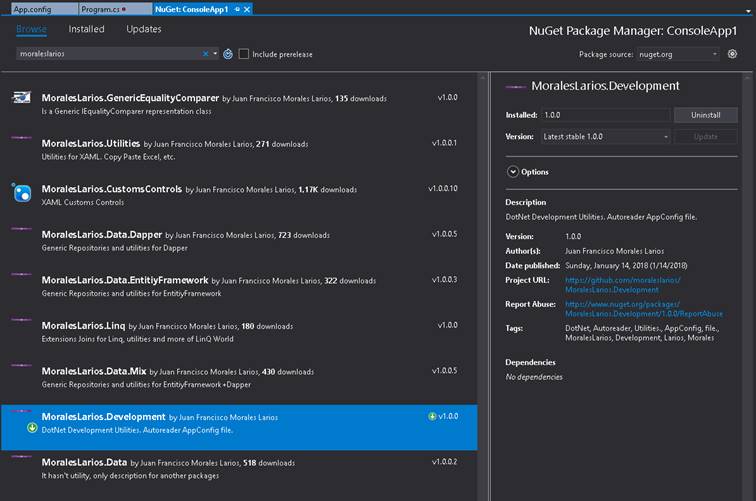Open the Report Abuse nuget.org link
Viewport: 756px width, 501px height.
[643, 309]
